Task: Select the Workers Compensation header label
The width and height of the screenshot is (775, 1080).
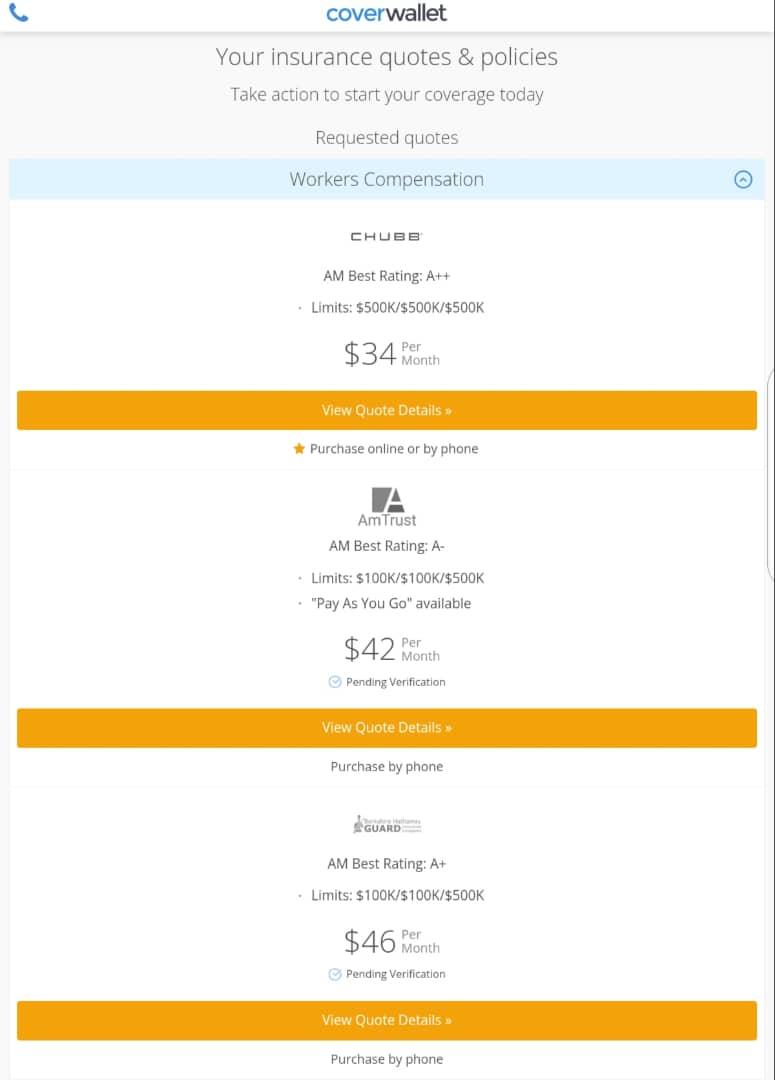Action: point(386,180)
